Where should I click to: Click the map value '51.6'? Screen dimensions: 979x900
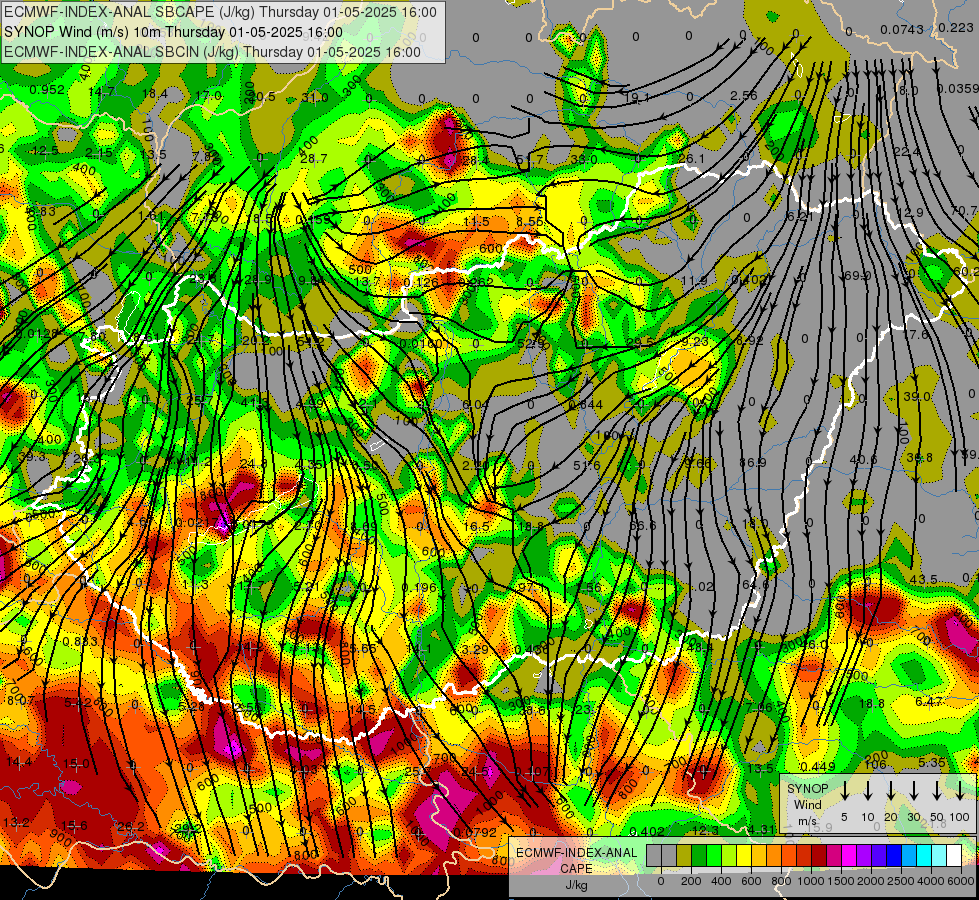click(586, 465)
